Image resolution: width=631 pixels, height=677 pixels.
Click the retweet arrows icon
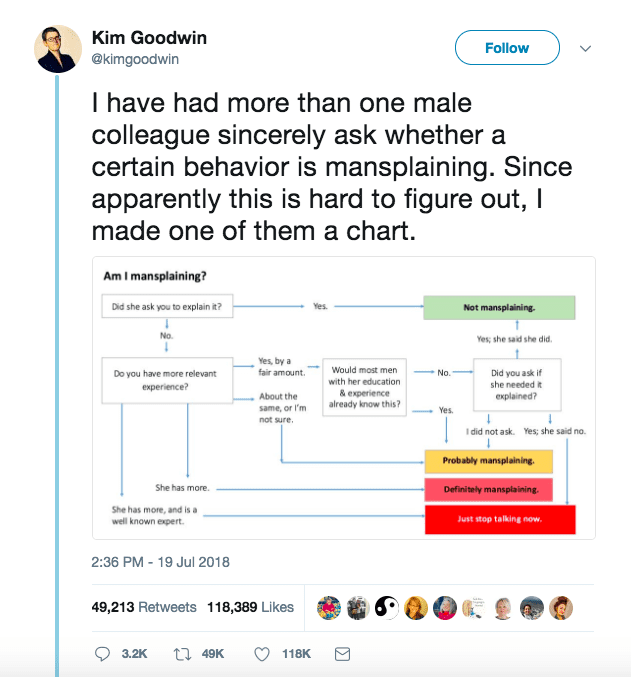pyautogui.click(x=182, y=654)
